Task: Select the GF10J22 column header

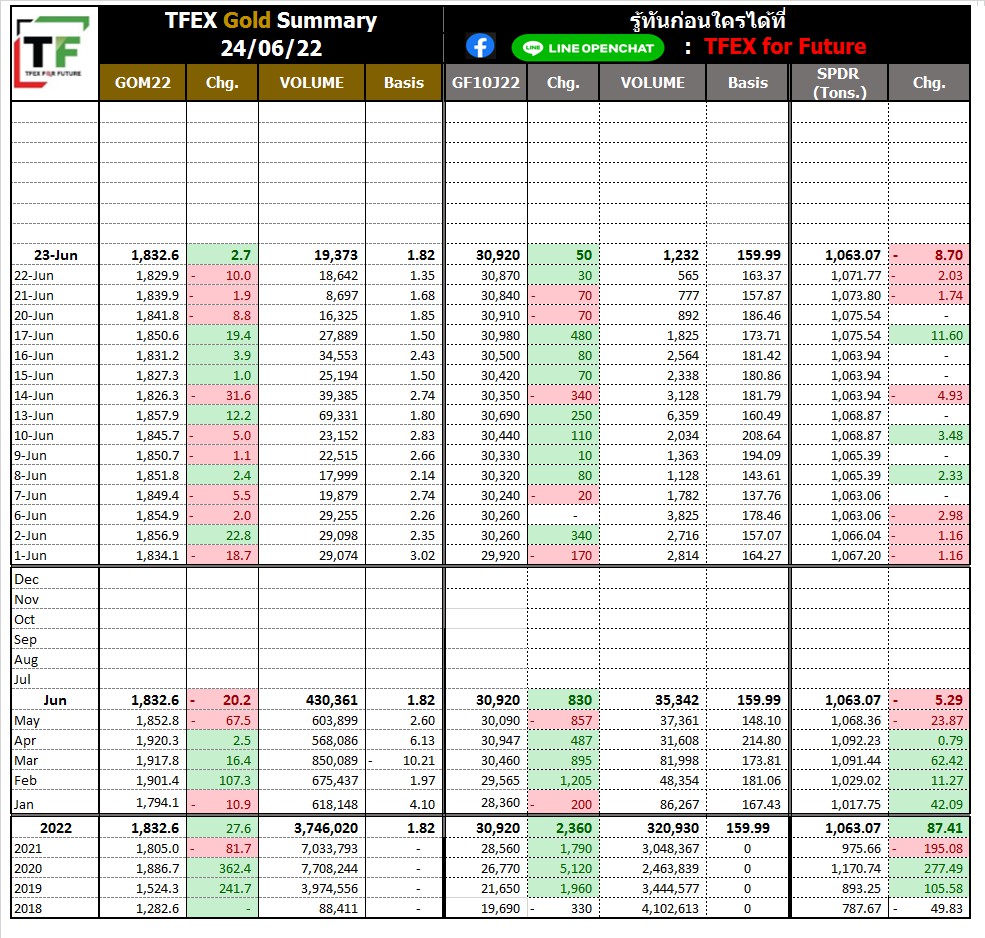Action: [x=486, y=82]
